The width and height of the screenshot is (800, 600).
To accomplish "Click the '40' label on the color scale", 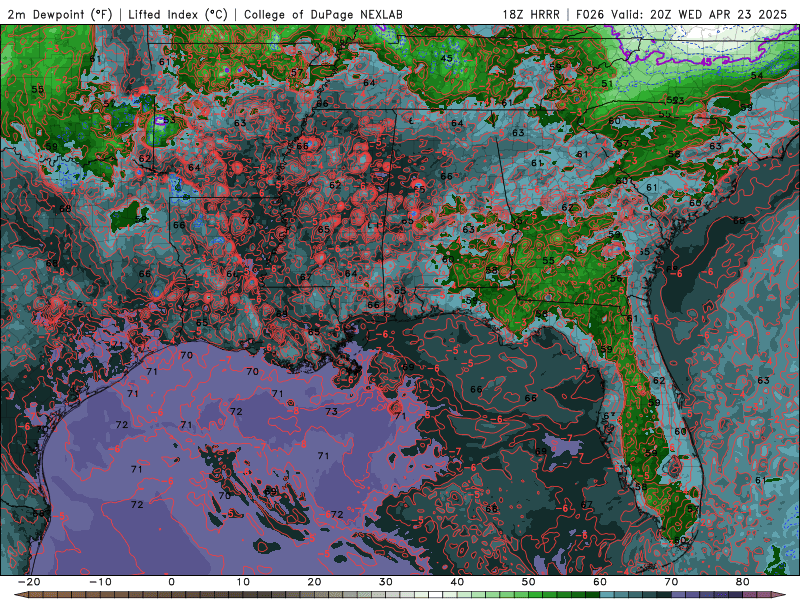I will (x=457, y=582).
